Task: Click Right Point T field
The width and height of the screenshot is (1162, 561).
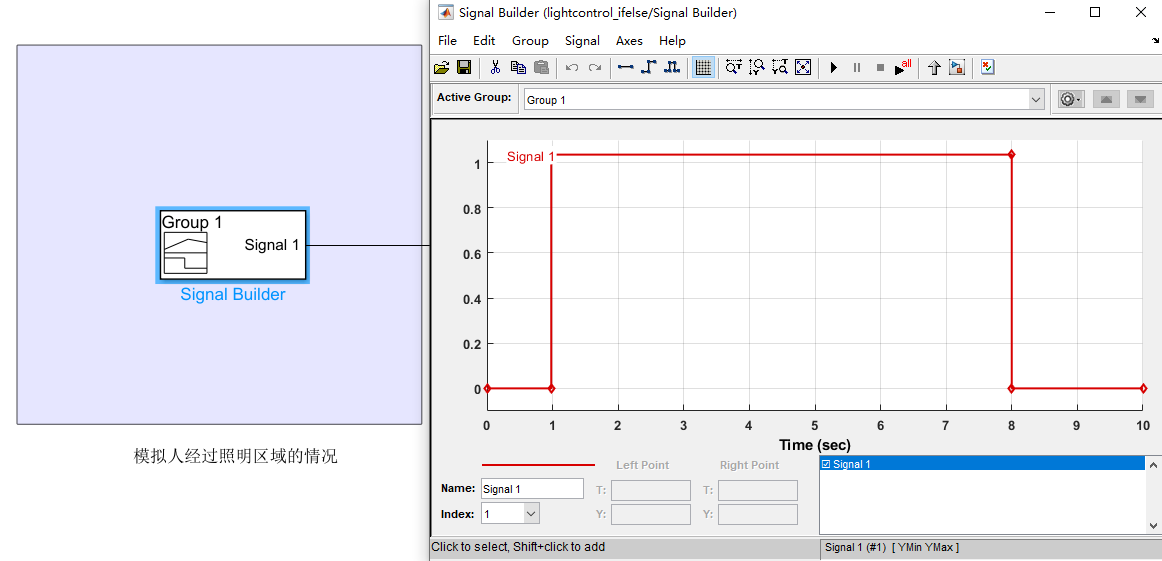Action: [757, 491]
